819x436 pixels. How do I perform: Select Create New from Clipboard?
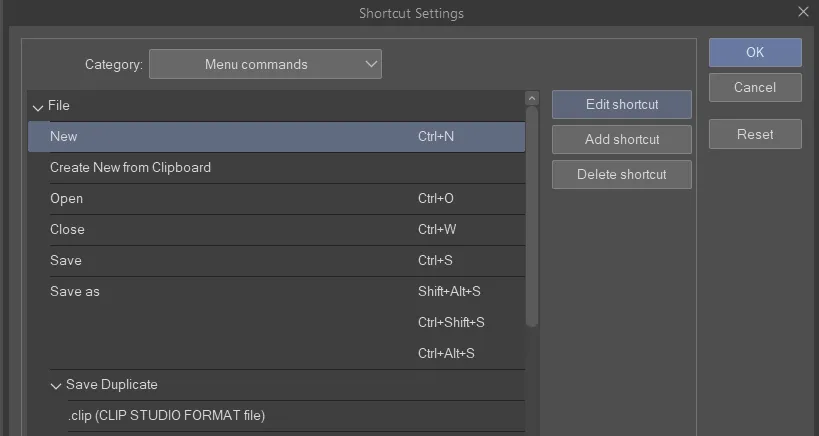click(x=275, y=167)
